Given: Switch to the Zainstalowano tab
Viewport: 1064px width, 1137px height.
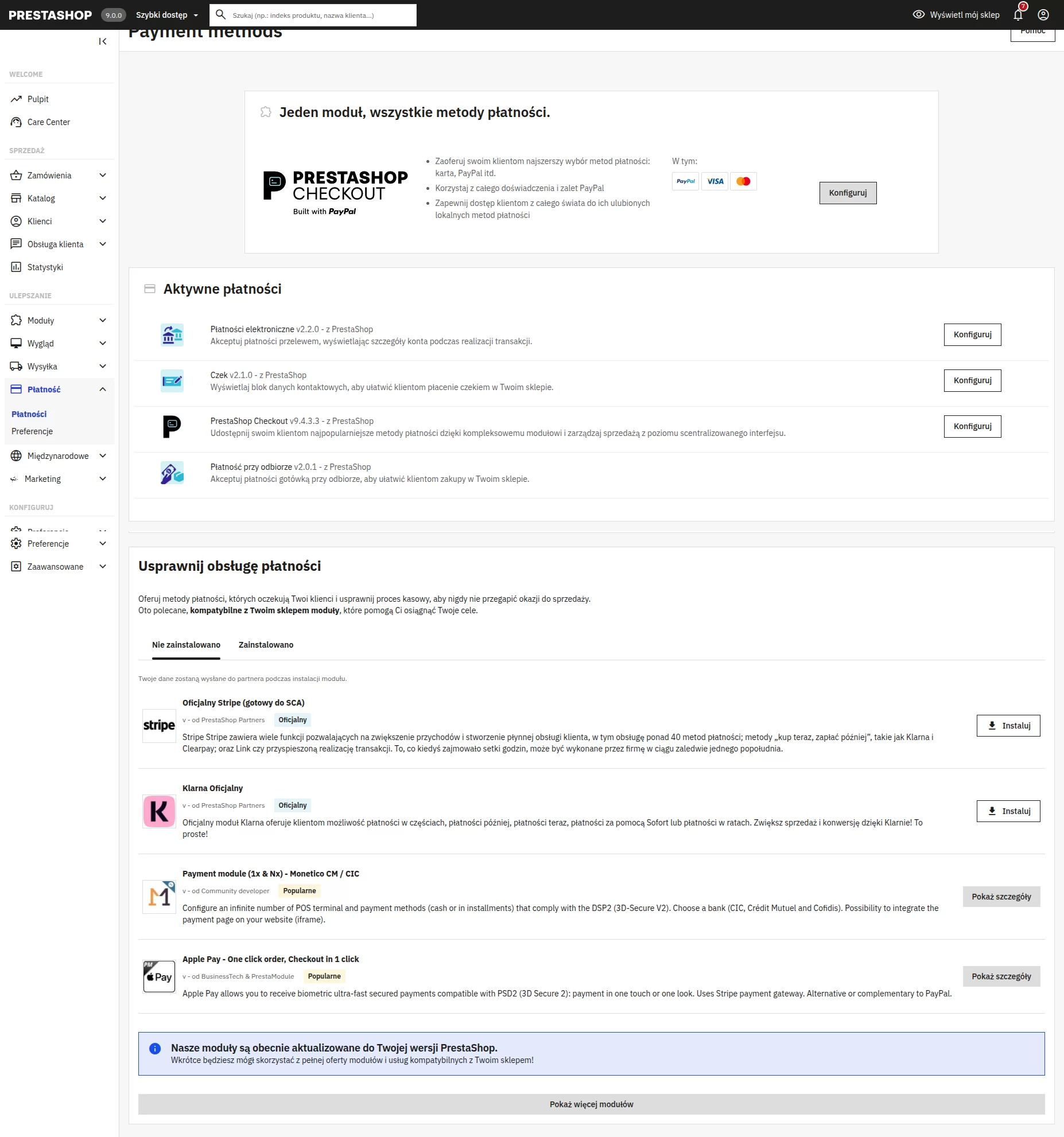Looking at the screenshot, I should pyautogui.click(x=266, y=645).
